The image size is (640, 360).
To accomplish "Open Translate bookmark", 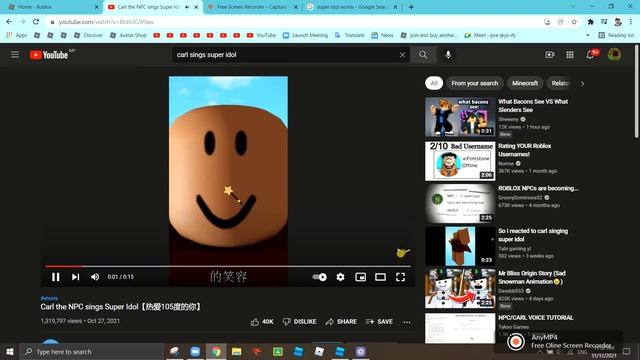I will 350,36.
